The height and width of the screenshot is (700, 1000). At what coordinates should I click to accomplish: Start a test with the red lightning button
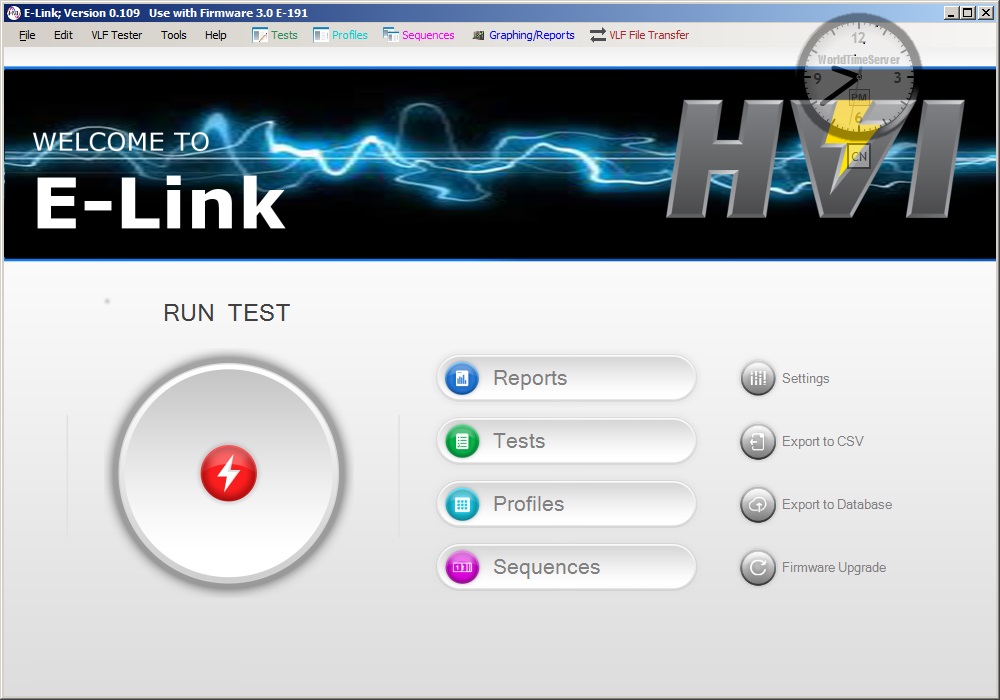click(228, 472)
